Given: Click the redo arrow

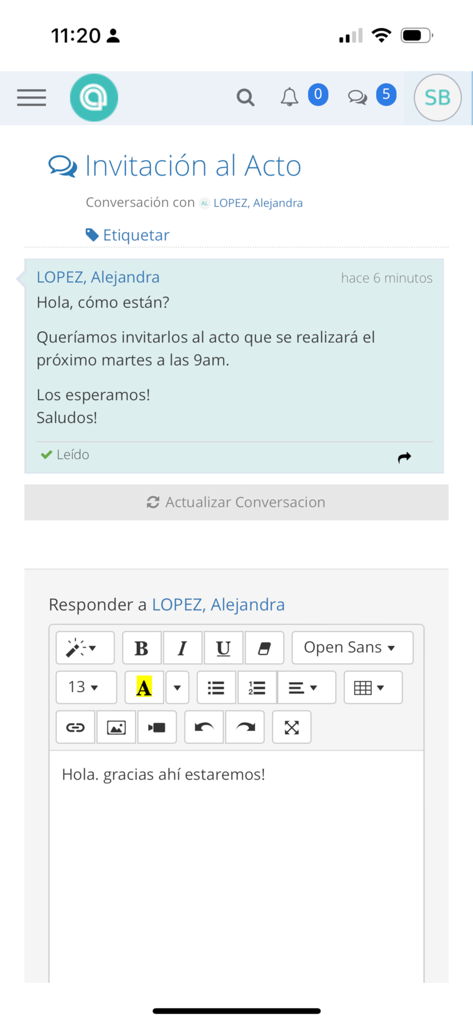Looking at the screenshot, I should point(245,727).
